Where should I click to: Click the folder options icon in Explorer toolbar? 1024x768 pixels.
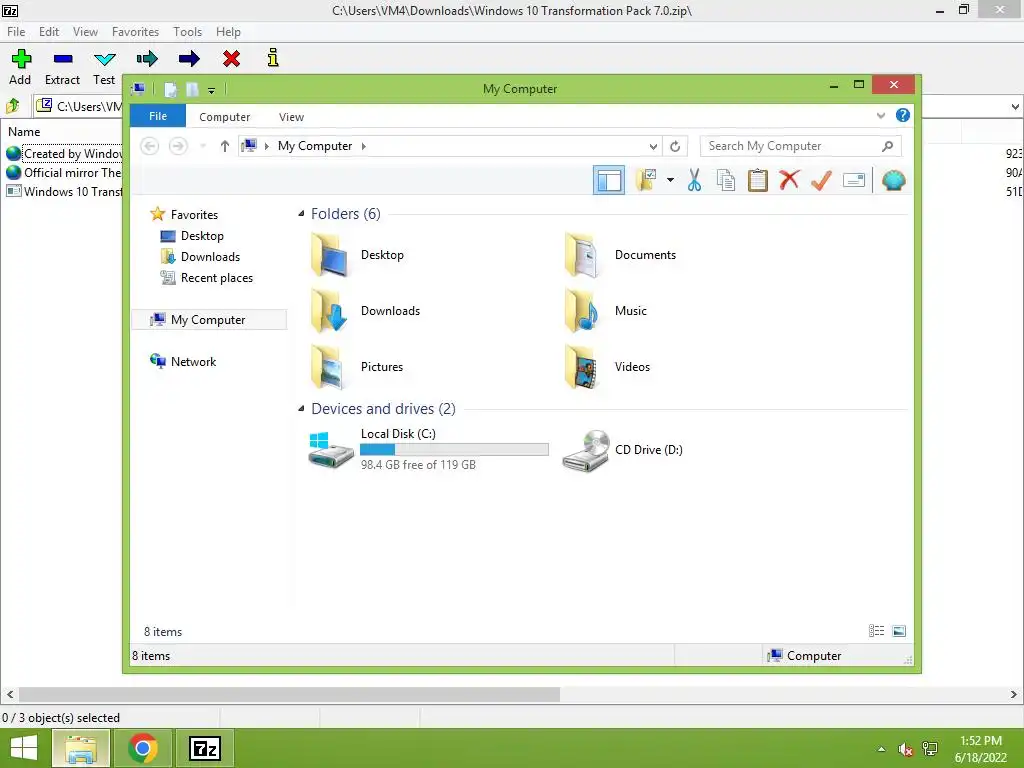pos(646,180)
